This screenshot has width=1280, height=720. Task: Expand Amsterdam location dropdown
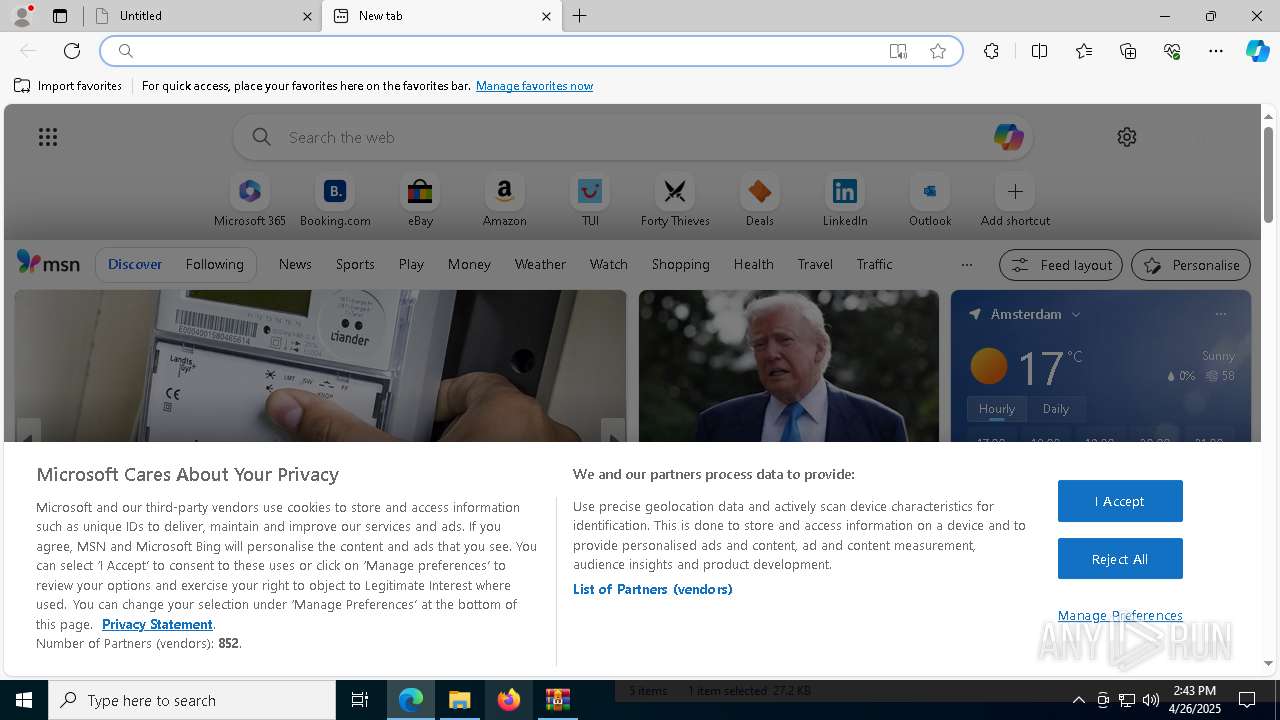(1076, 314)
